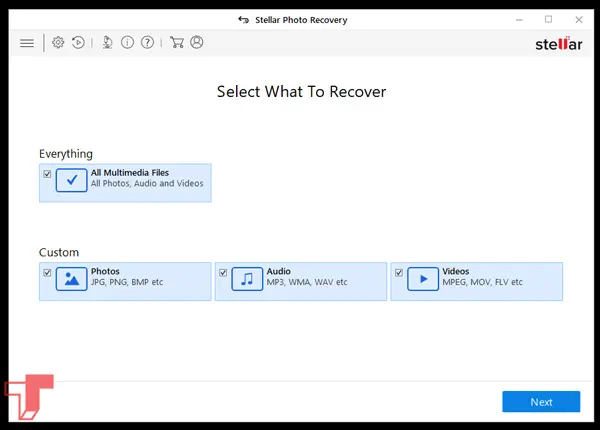The image size is (600, 430).
Task: Open the info icon in toolbar
Action: 127,43
